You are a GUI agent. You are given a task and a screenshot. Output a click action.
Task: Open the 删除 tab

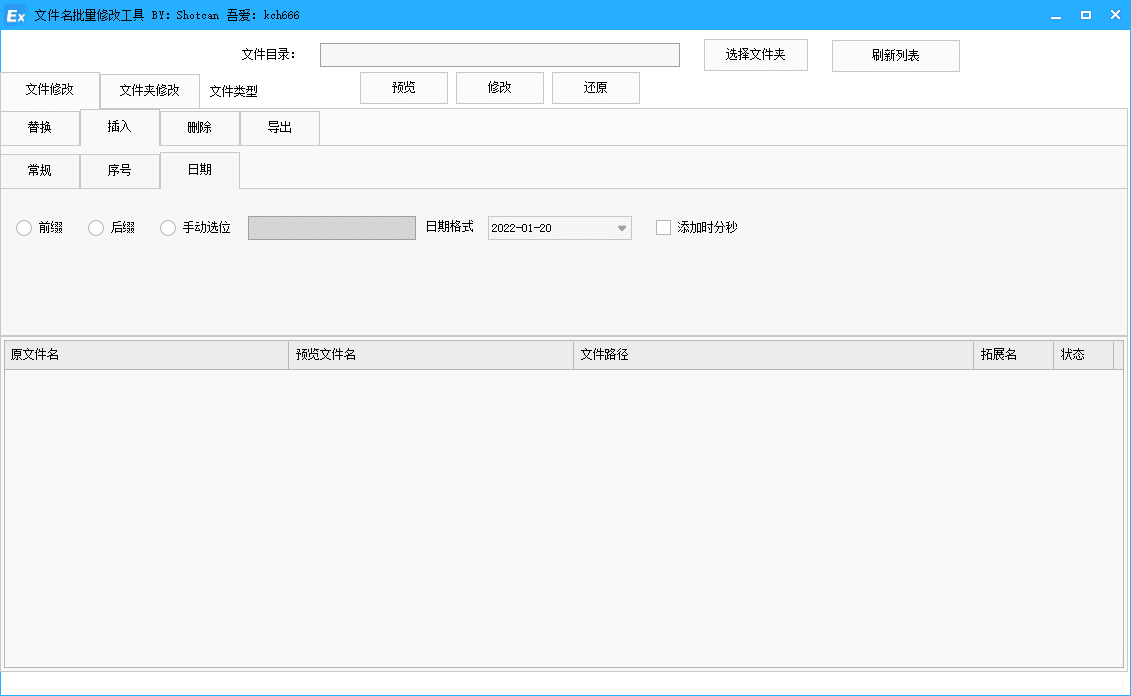click(200, 128)
